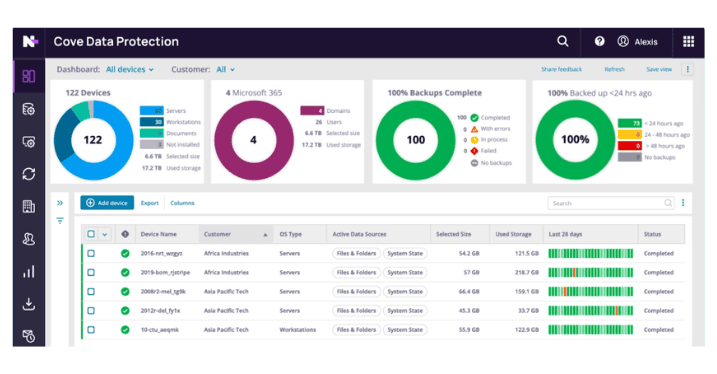Click the Refresh link

click(x=614, y=69)
